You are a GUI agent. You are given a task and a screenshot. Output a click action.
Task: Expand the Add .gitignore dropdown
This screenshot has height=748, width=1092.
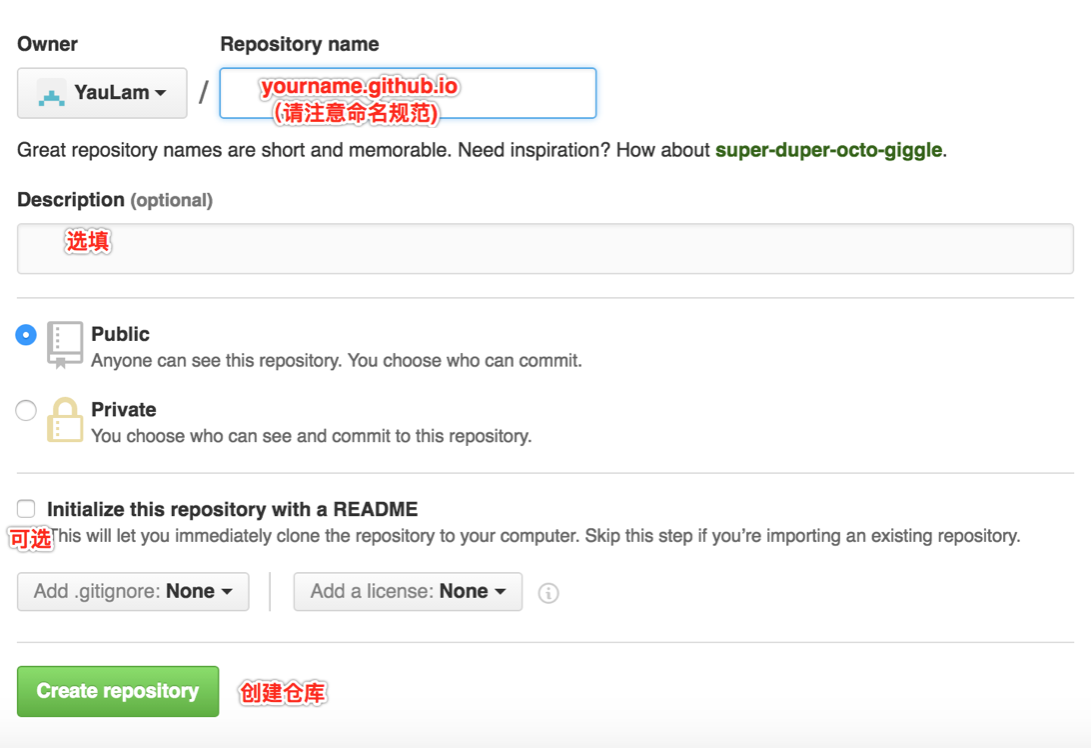(133, 591)
